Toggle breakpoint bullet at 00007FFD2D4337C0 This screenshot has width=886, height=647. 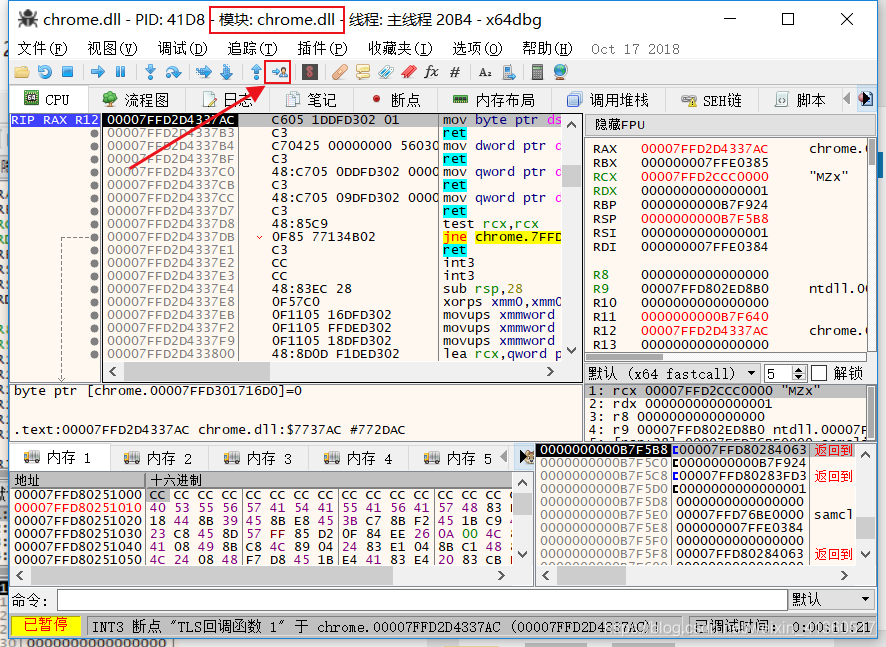(x=94, y=172)
